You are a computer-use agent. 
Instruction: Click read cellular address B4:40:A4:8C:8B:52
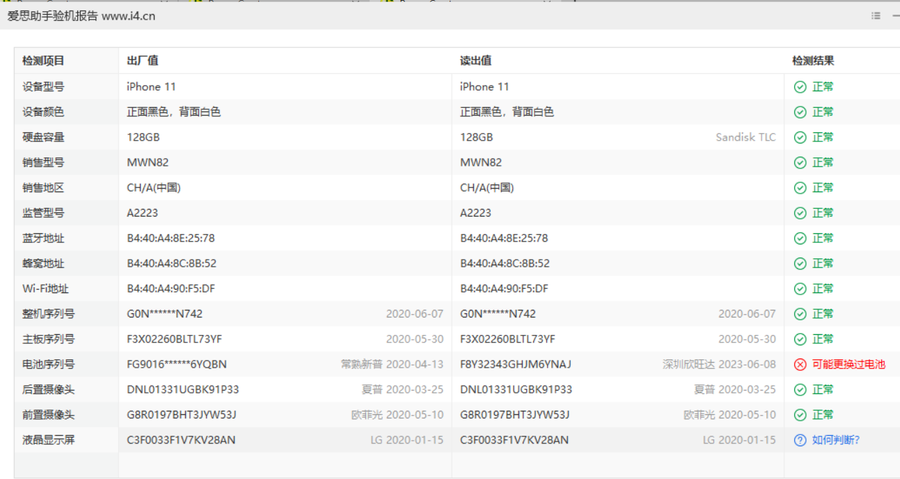(505, 264)
